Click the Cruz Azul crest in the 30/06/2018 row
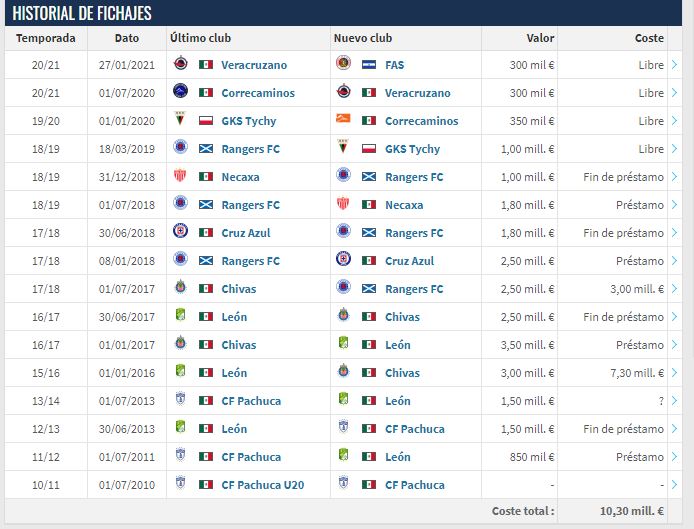The width and height of the screenshot is (694, 529). pos(180,233)
